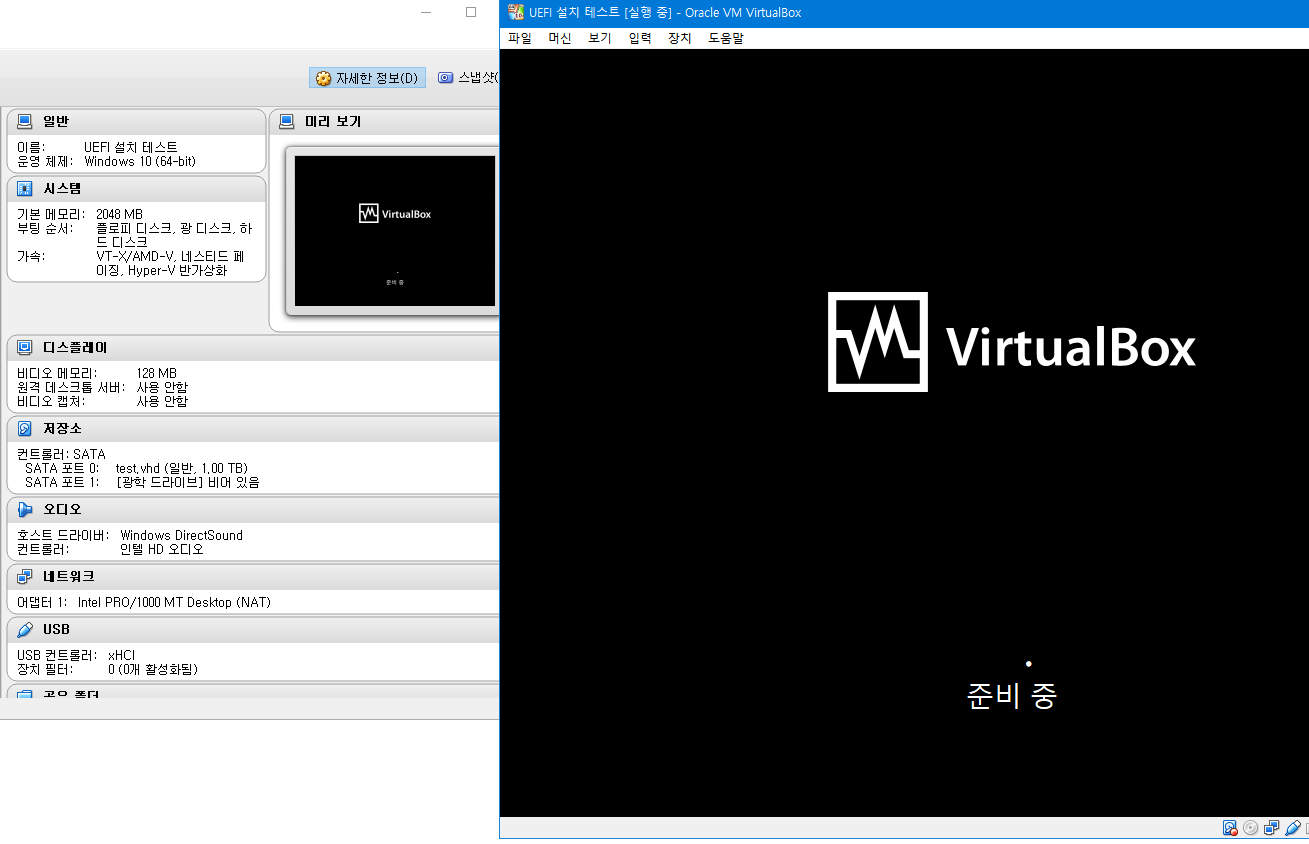
Task: Click the 일반 section monitor icon
Action: click(25, 122)
